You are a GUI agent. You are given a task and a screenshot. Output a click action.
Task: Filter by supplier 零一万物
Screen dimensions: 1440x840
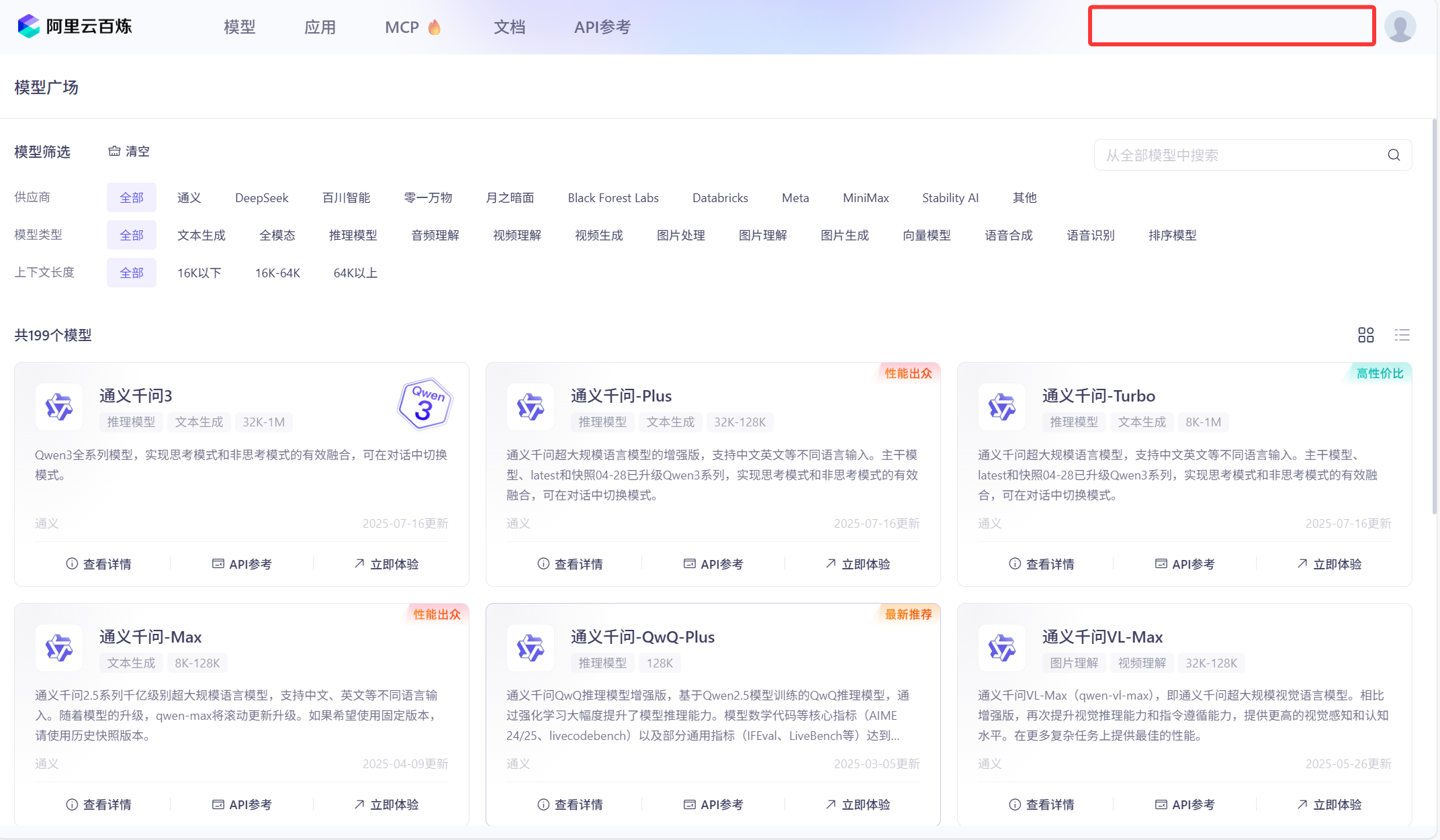pos(429,197)
